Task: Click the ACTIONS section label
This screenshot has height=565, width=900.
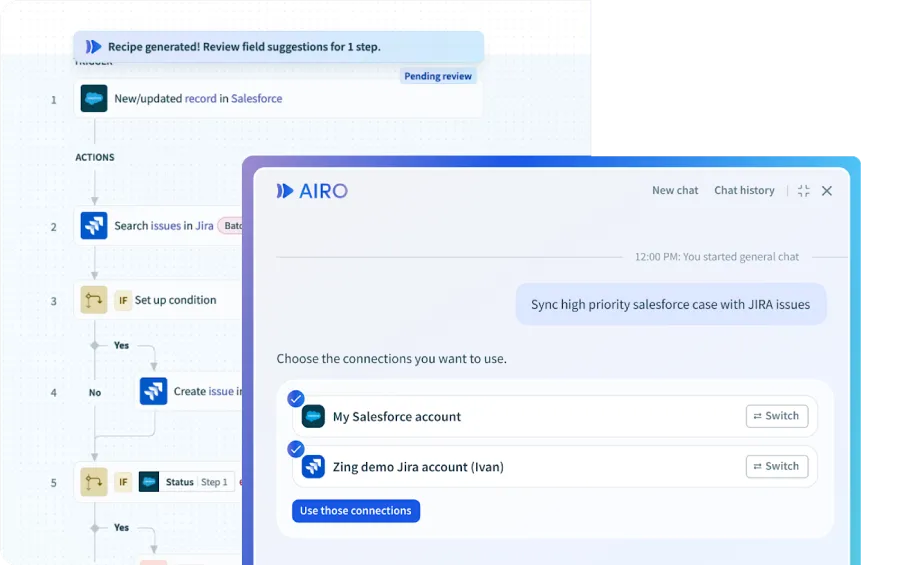Action: (x=95, y=157)
